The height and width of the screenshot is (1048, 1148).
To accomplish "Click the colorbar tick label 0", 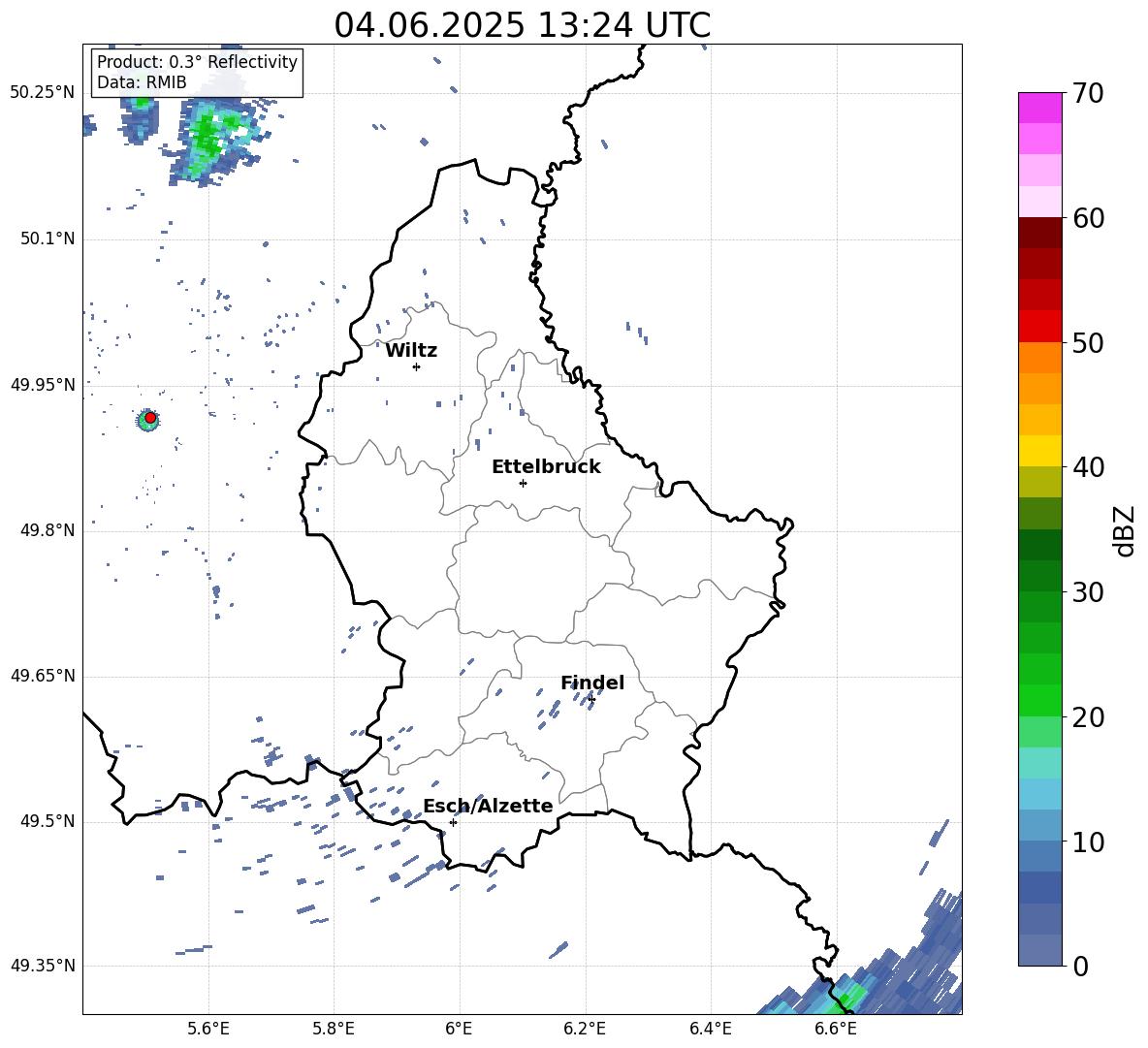I will point(1080,967).
